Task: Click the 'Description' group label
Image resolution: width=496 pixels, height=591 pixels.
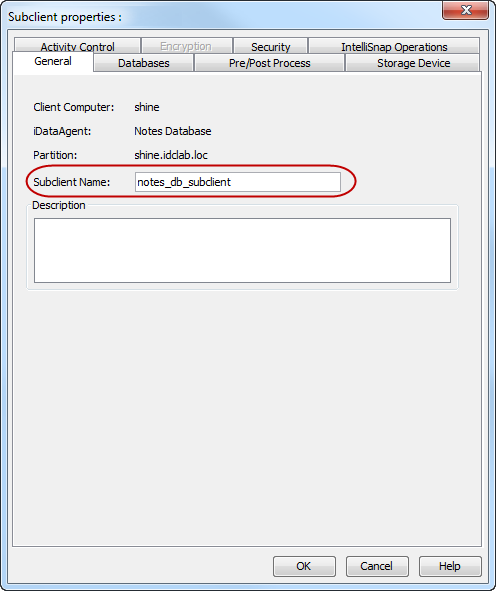Action: click(59, 205)
